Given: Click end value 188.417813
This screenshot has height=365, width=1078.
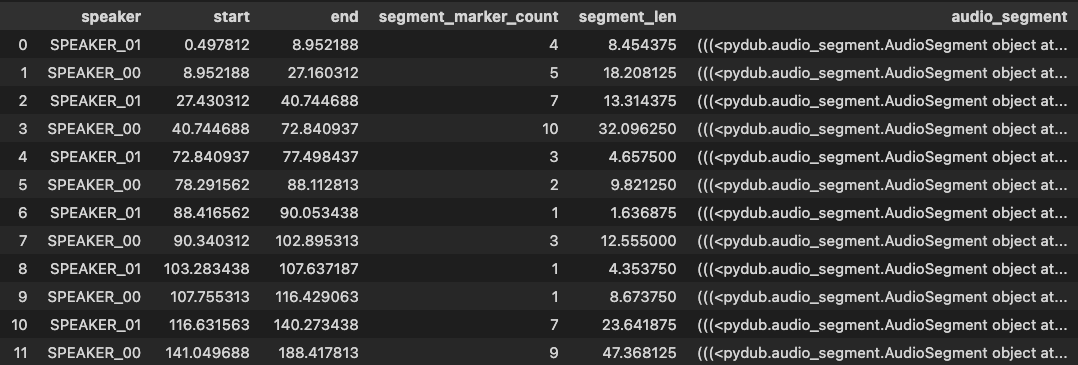Looking at the screenshot, I should 318,353.
